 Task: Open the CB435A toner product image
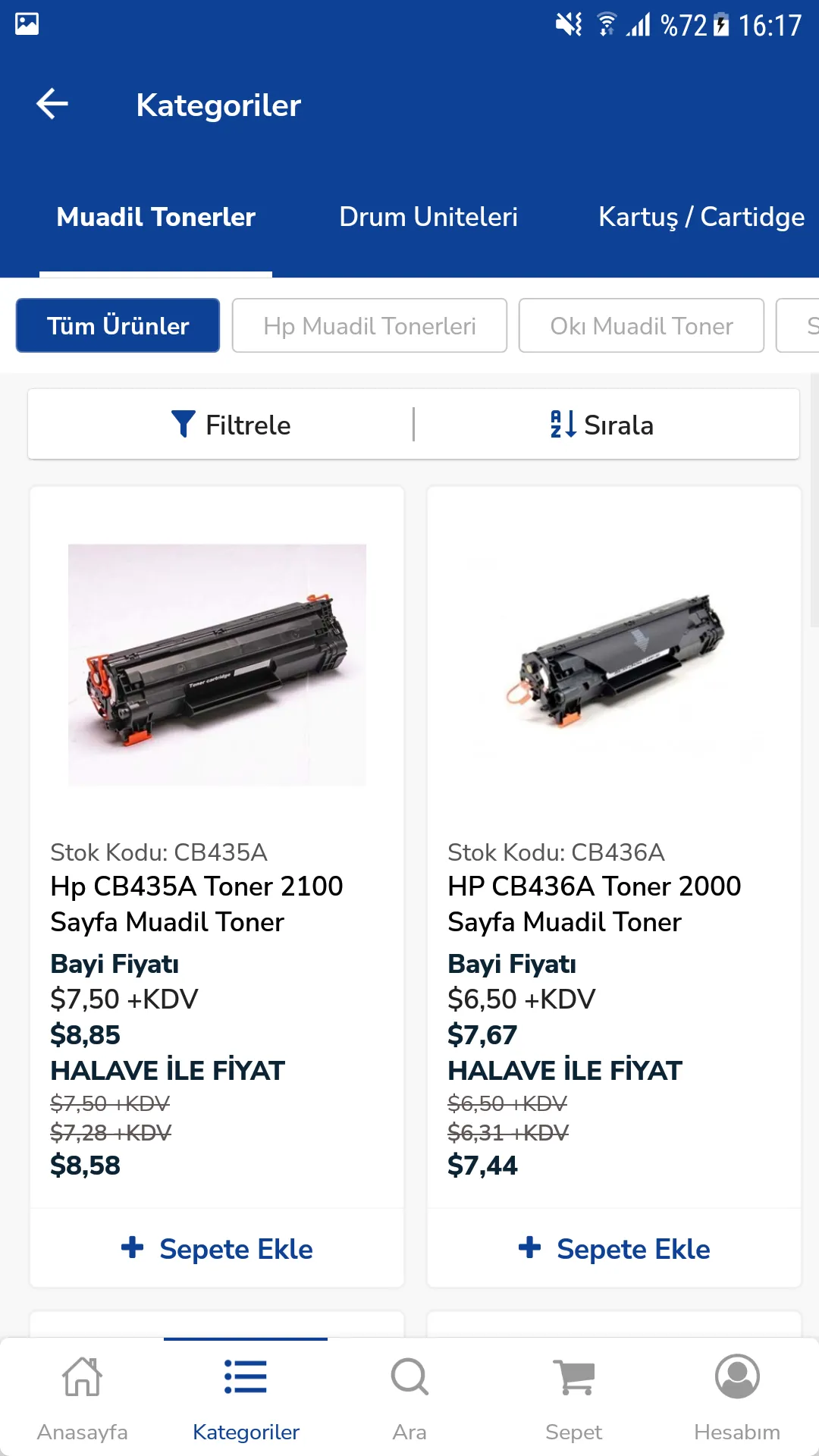coord(217,664)
